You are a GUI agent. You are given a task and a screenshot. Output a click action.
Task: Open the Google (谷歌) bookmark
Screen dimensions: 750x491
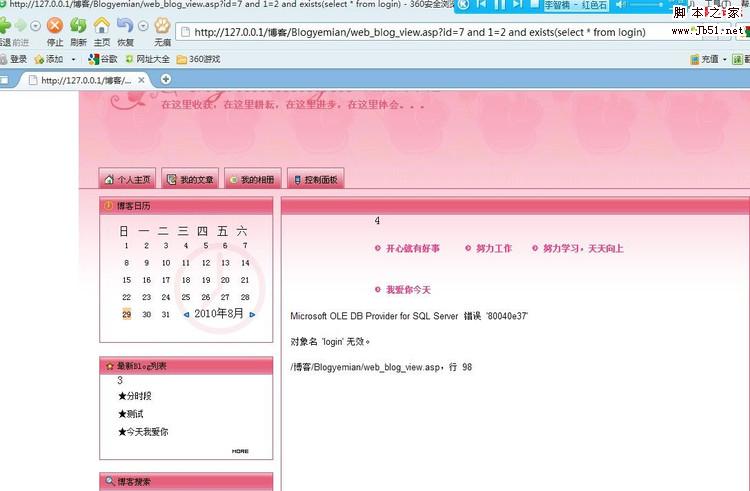coord(103,59)
